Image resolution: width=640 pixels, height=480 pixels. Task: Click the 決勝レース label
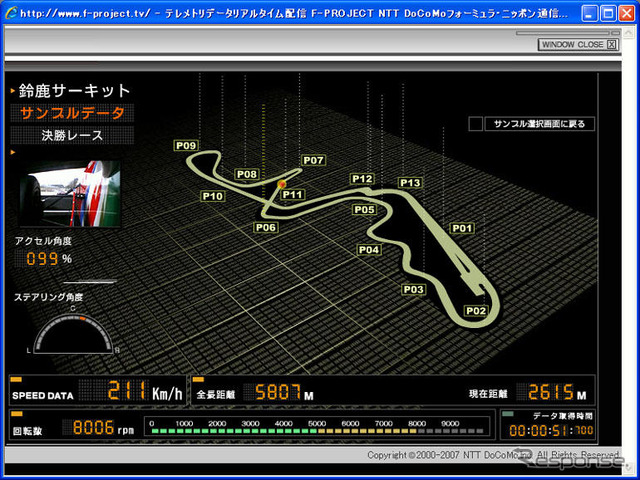coord(72,135)
